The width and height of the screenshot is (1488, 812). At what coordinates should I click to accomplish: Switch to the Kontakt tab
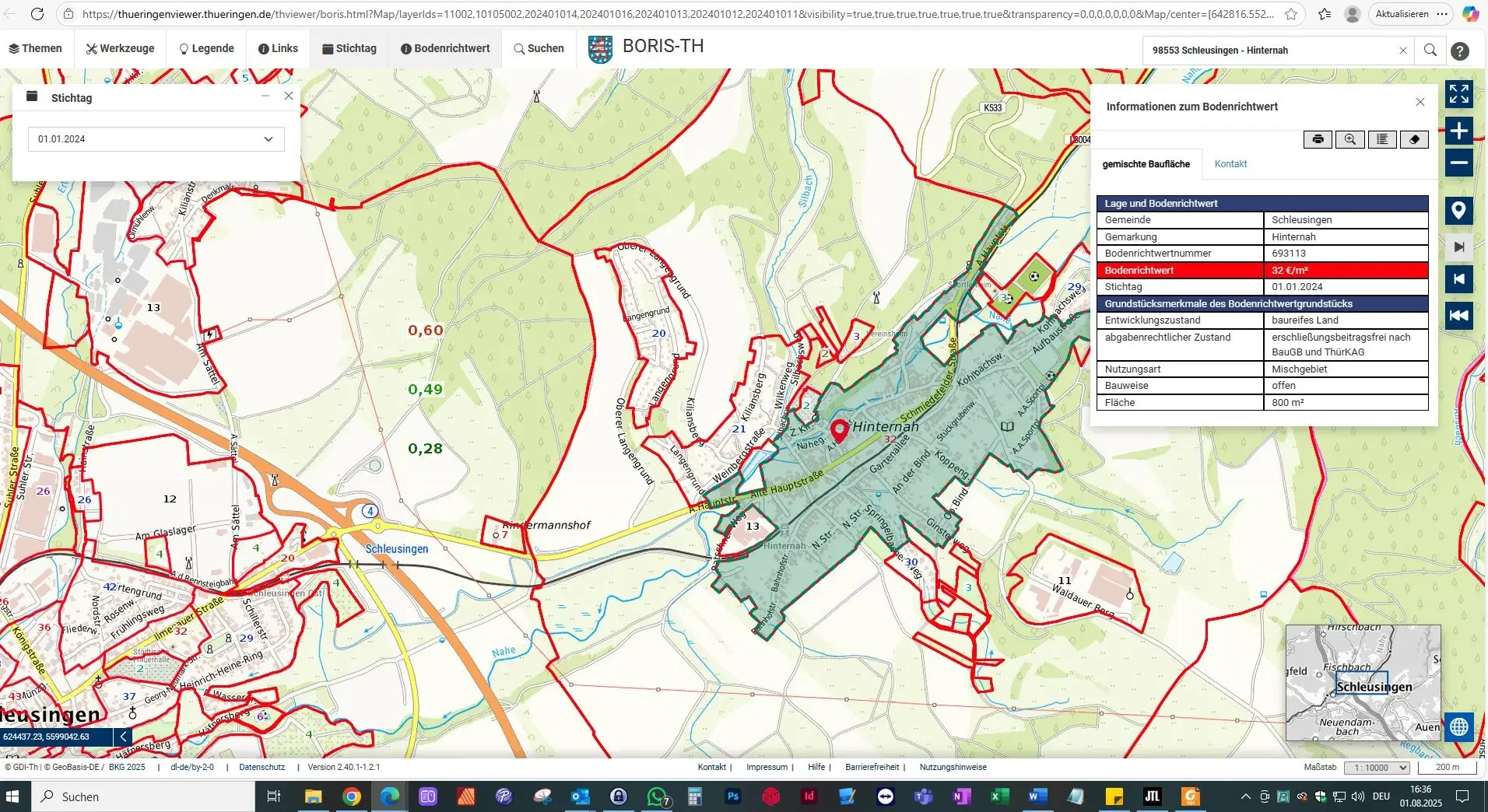[1230, 164]
